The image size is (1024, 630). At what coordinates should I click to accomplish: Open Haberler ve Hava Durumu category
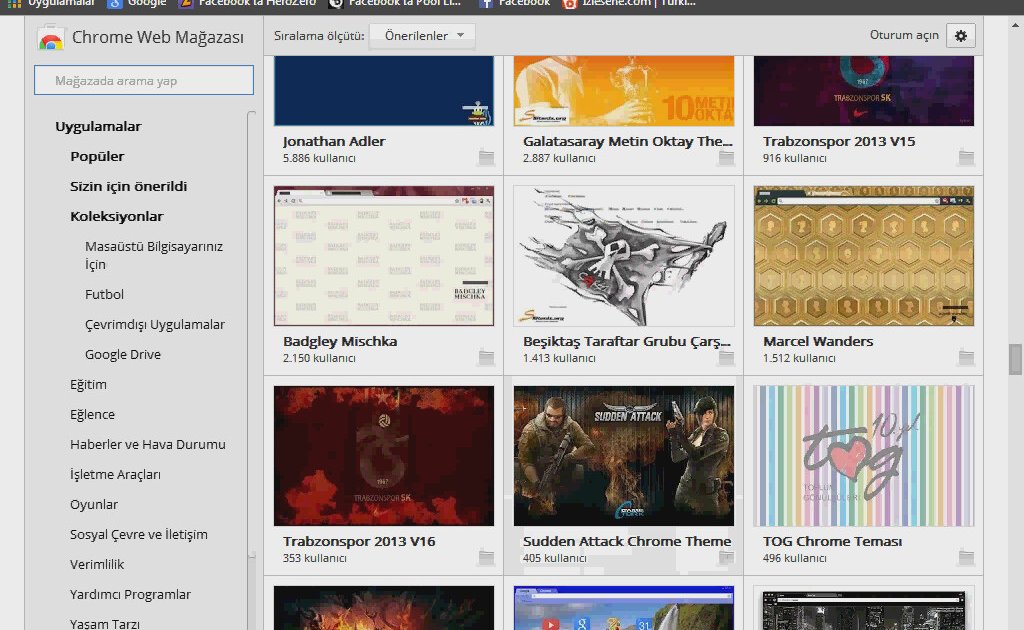[x=148, y=445]
